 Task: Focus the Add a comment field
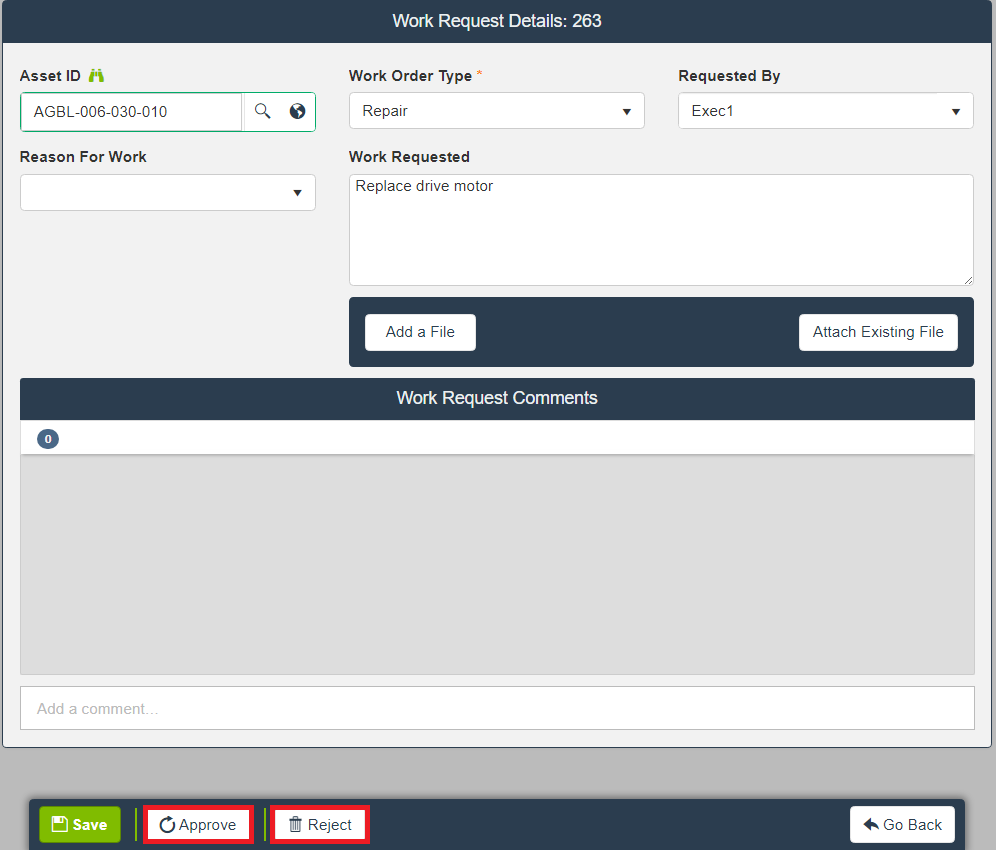(x=497, y=708)
